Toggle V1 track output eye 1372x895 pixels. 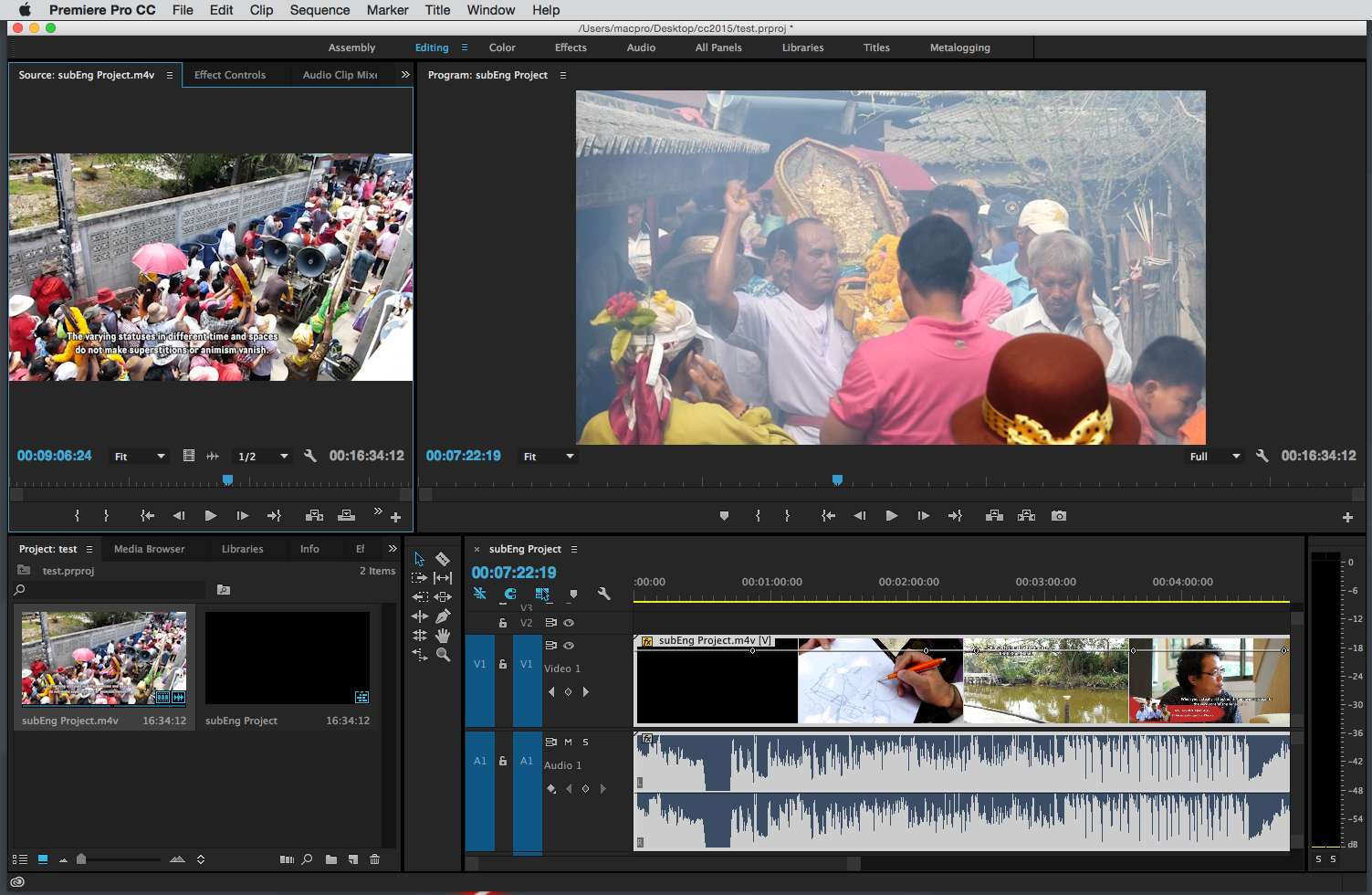pyautogui.click(x=569, y=646)
